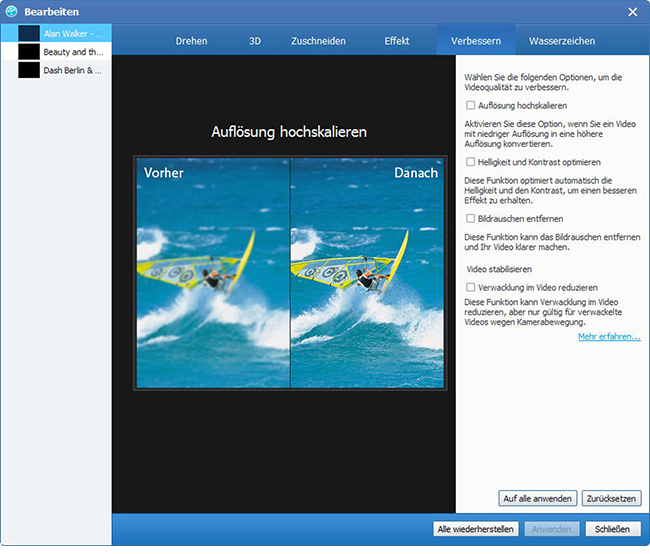Open the 3D tab
Screen dimensions: 650x554
256,41
